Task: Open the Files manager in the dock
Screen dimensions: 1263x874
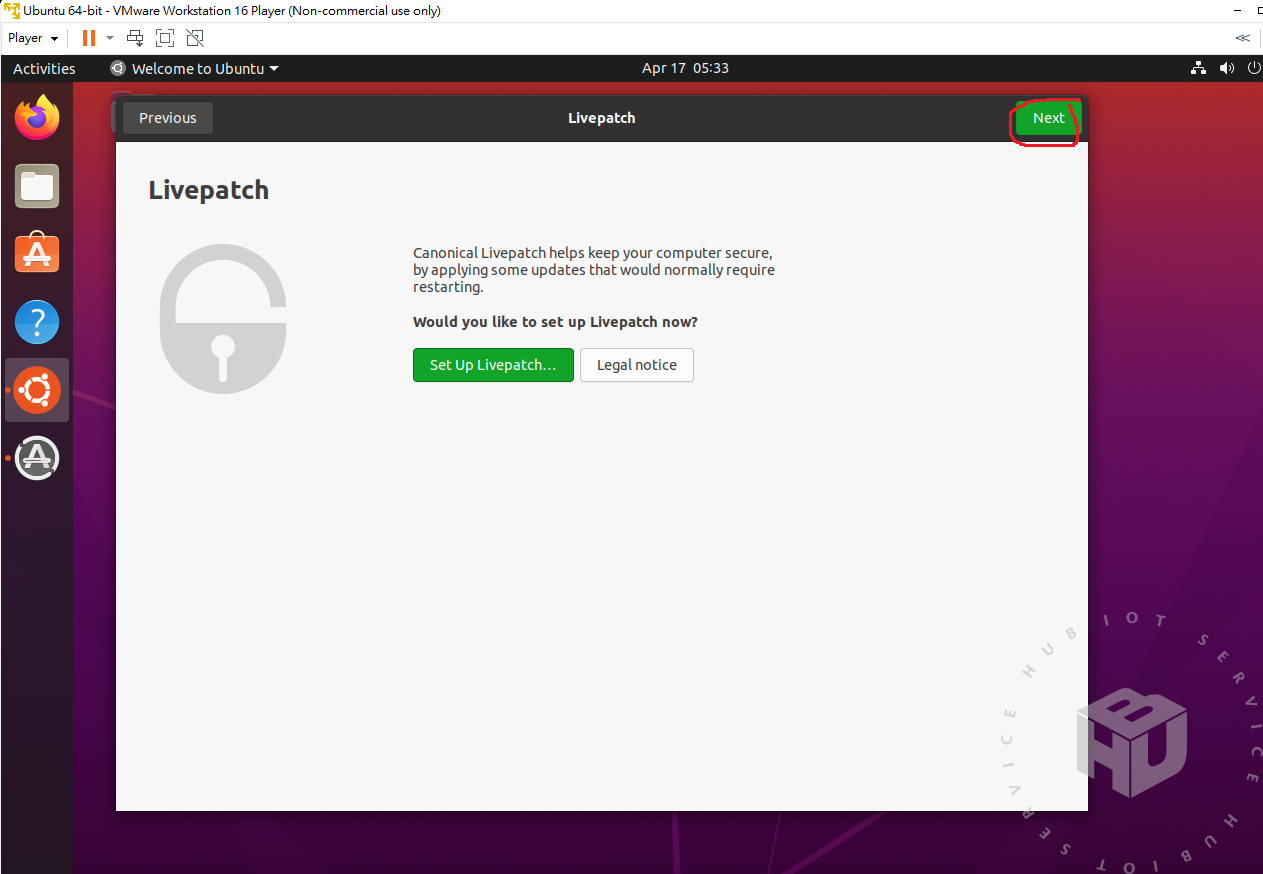Action: [x=37, y=186]
